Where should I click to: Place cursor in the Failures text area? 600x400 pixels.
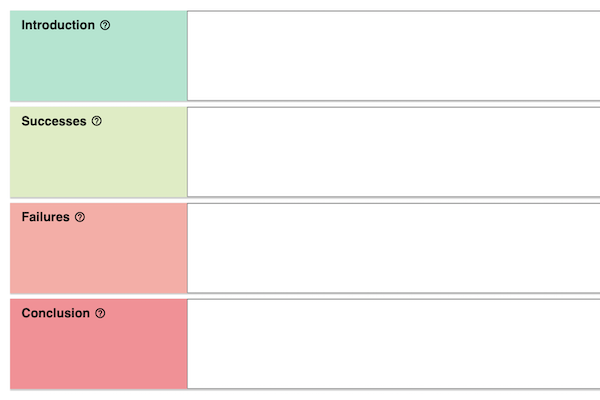click(393, 248)
